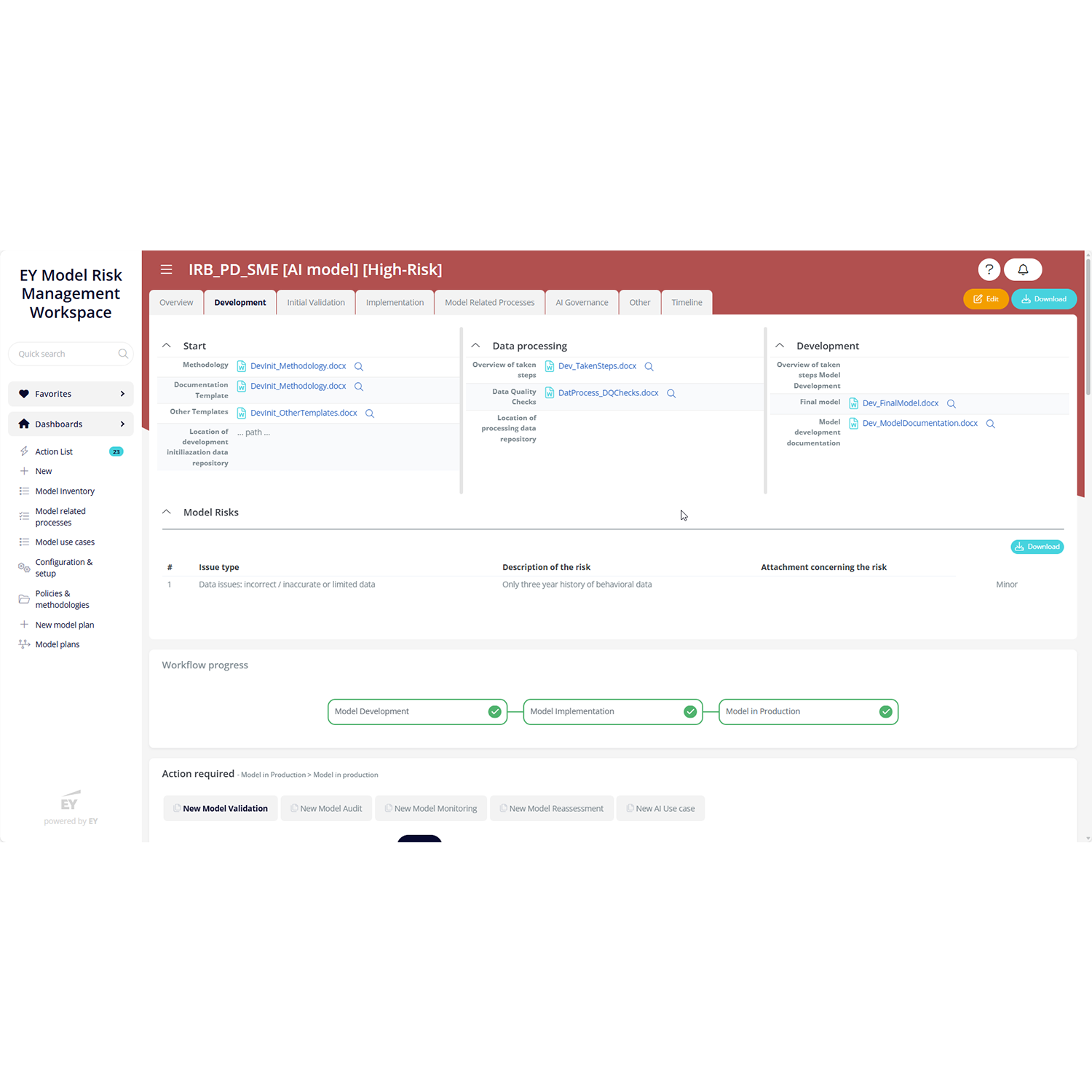Switch to the Initial Validation tab
Screen dimensions: 1092x1092
316,303
